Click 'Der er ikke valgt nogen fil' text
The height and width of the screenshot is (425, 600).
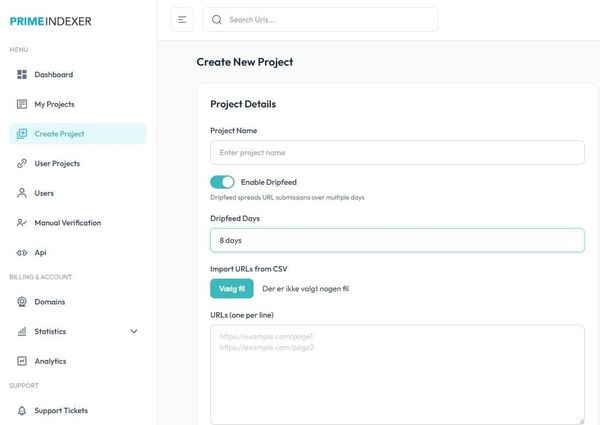click(305, 289)
